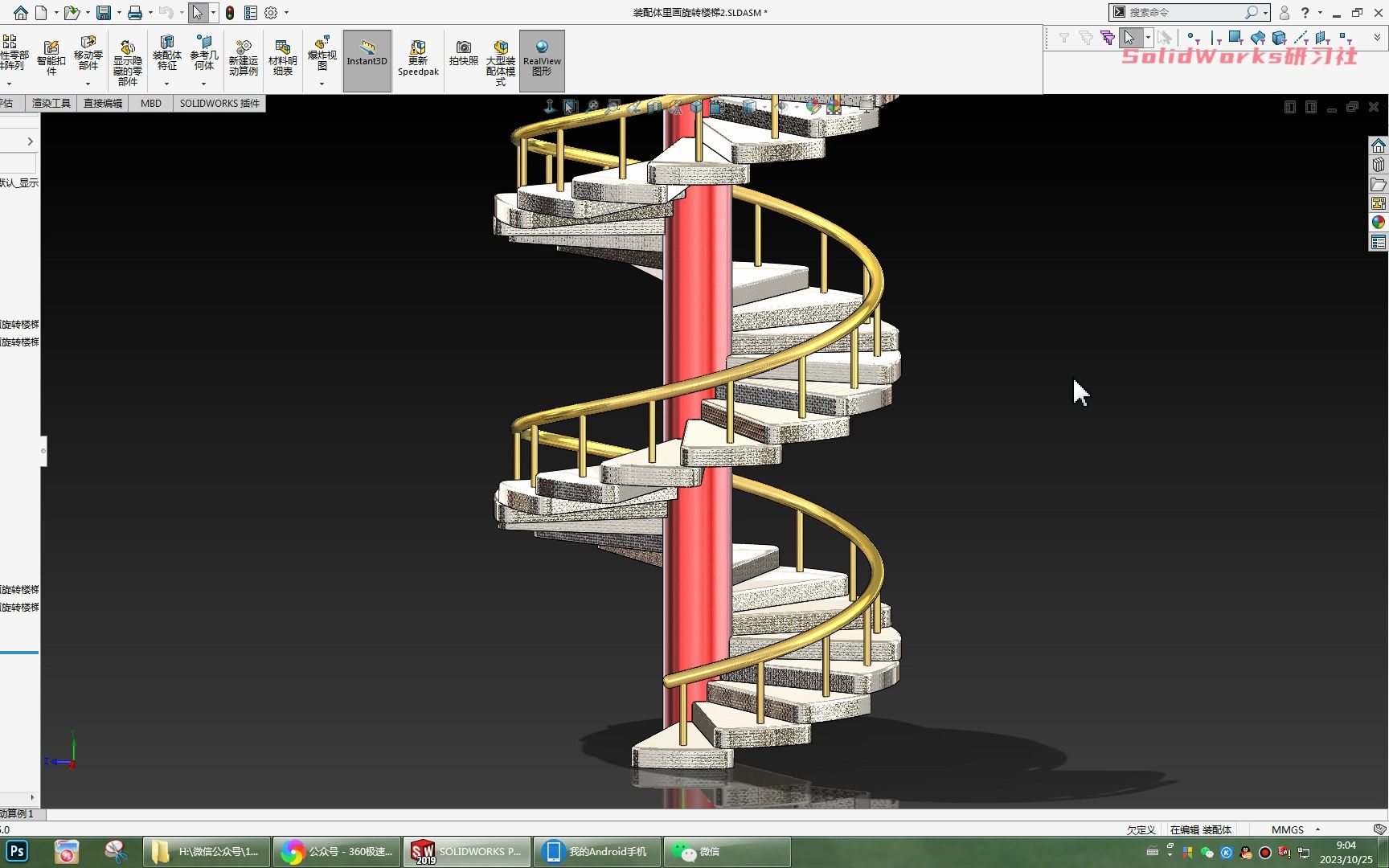Click the Home icon in the quick access bar
1389x868 pixels.
click(x=21, y=13)
